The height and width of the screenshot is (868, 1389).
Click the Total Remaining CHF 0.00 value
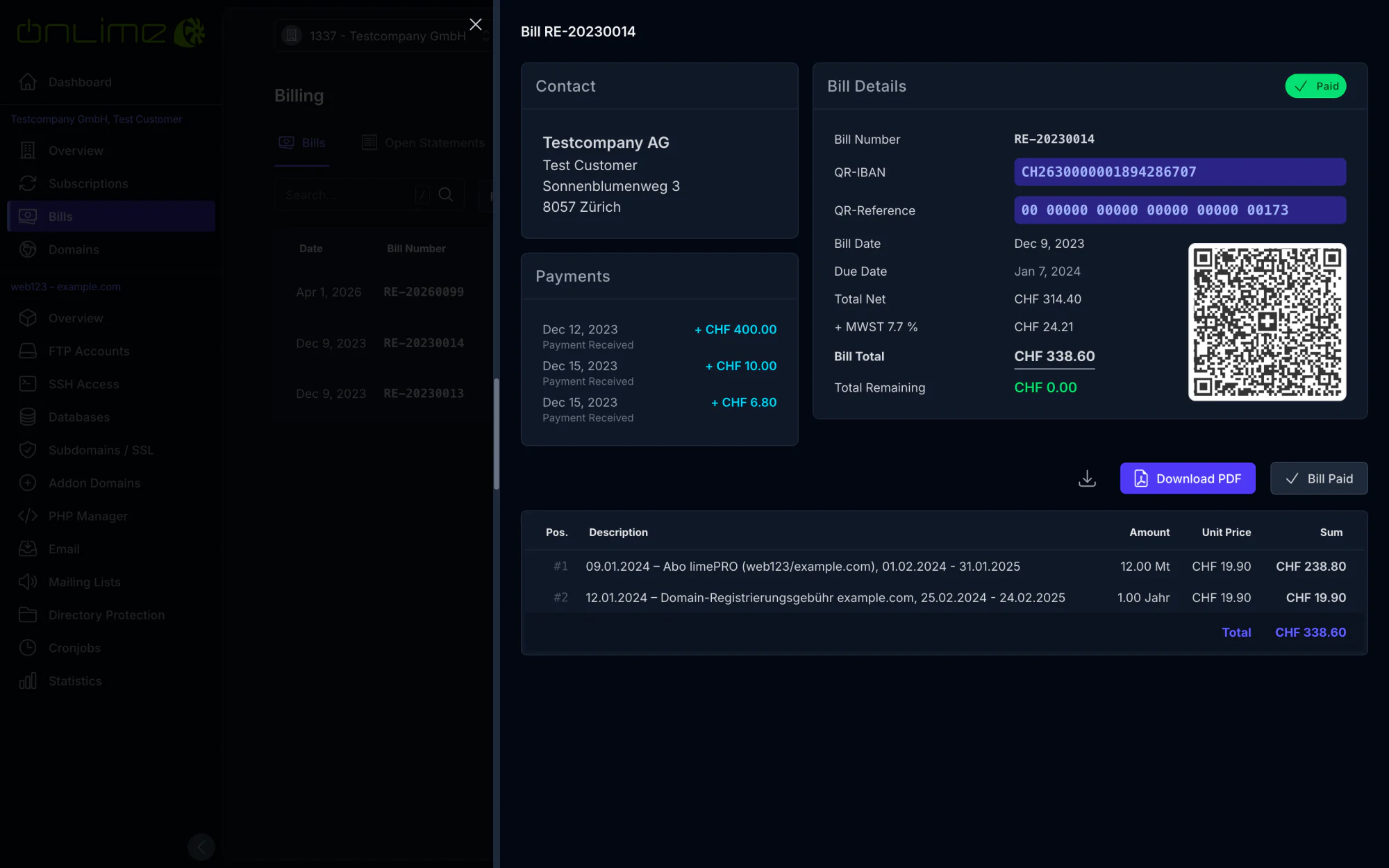pos(1045,387)
